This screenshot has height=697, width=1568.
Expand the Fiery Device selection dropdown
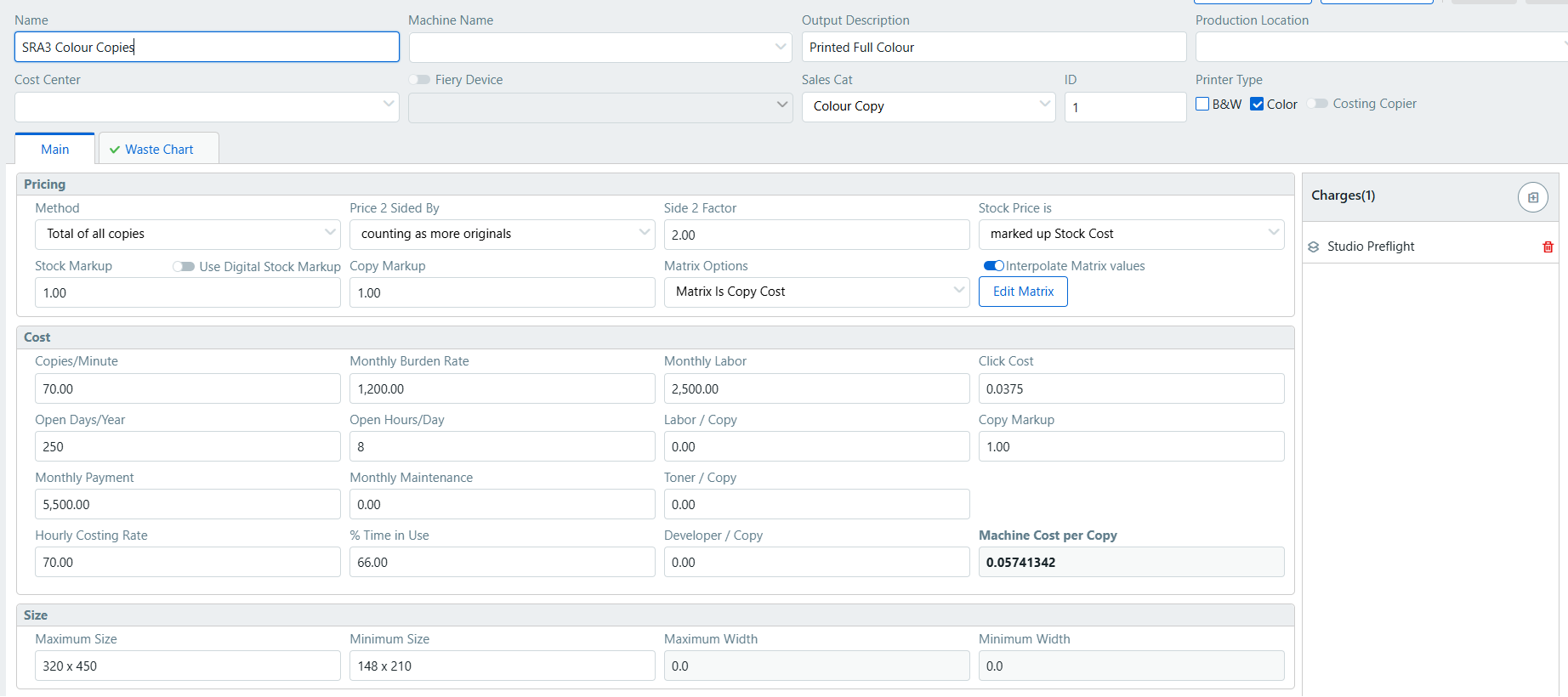point(600,107)
